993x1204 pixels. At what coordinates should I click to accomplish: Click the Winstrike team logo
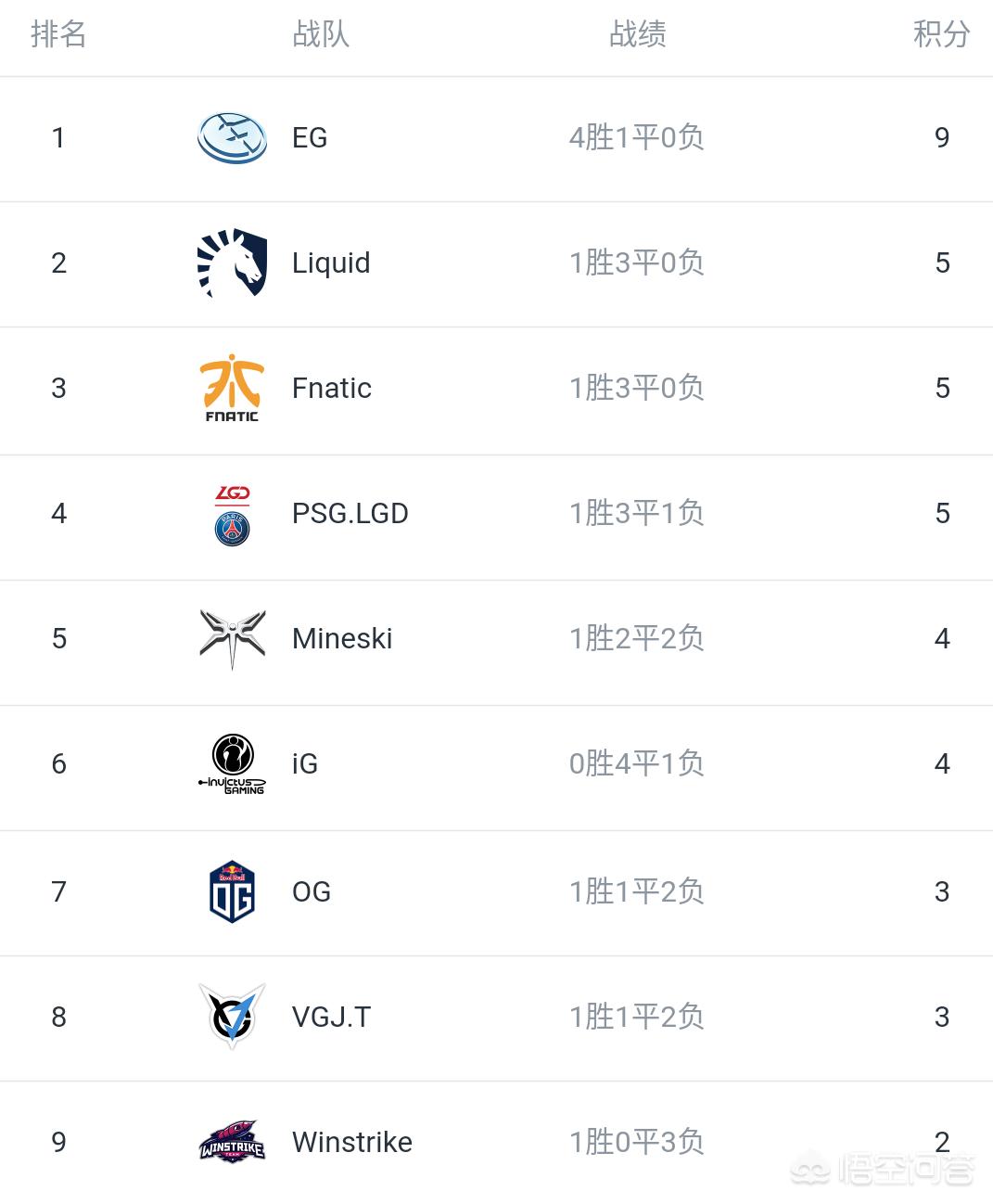pyautogui.click(x=232, y=1142)
